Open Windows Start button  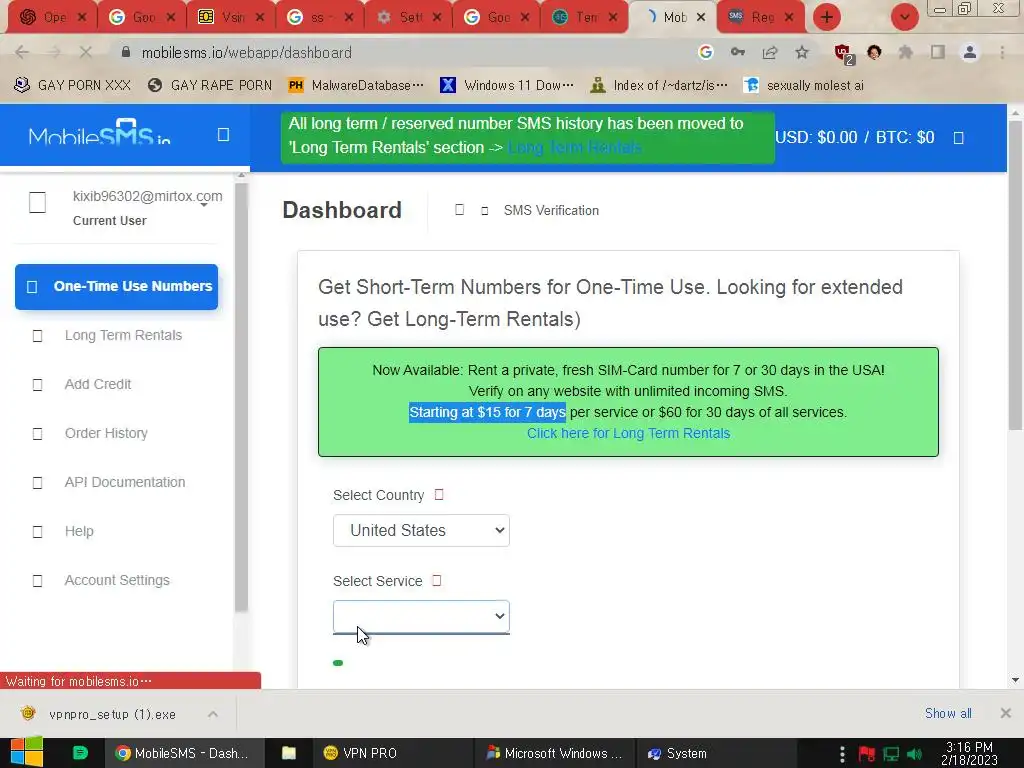[x=26, y=752]
